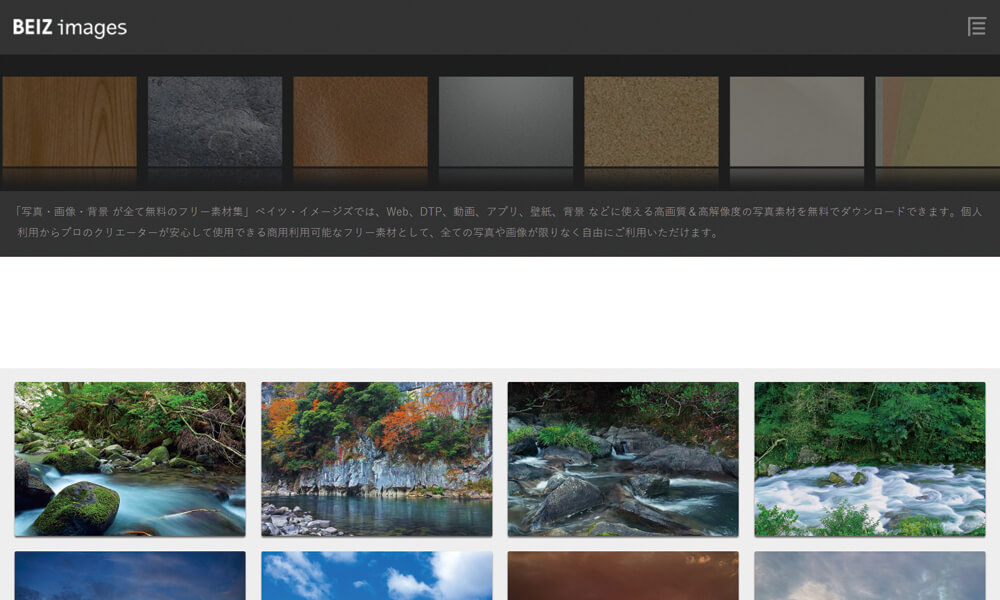Open the dark blue sky photo

(x=130, y=576)
